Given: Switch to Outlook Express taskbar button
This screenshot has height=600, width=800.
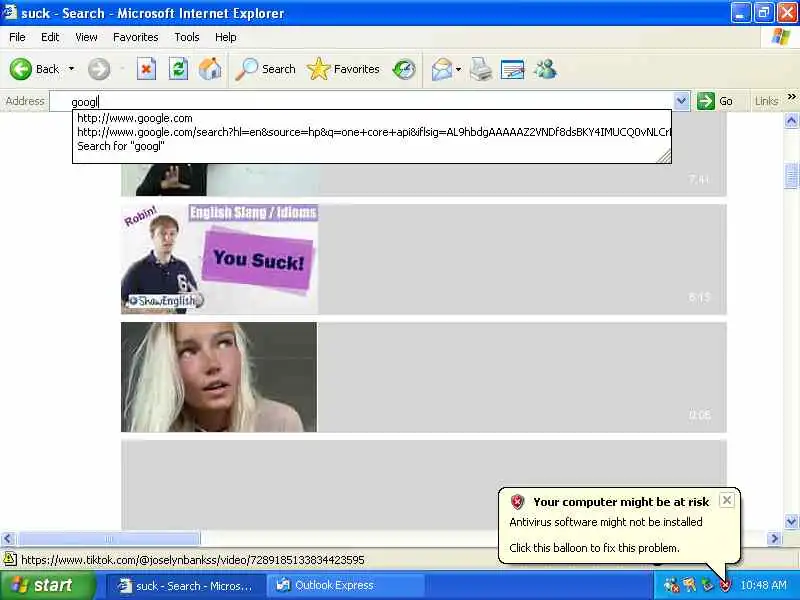Looking at the screenshot, I should 347,586.
